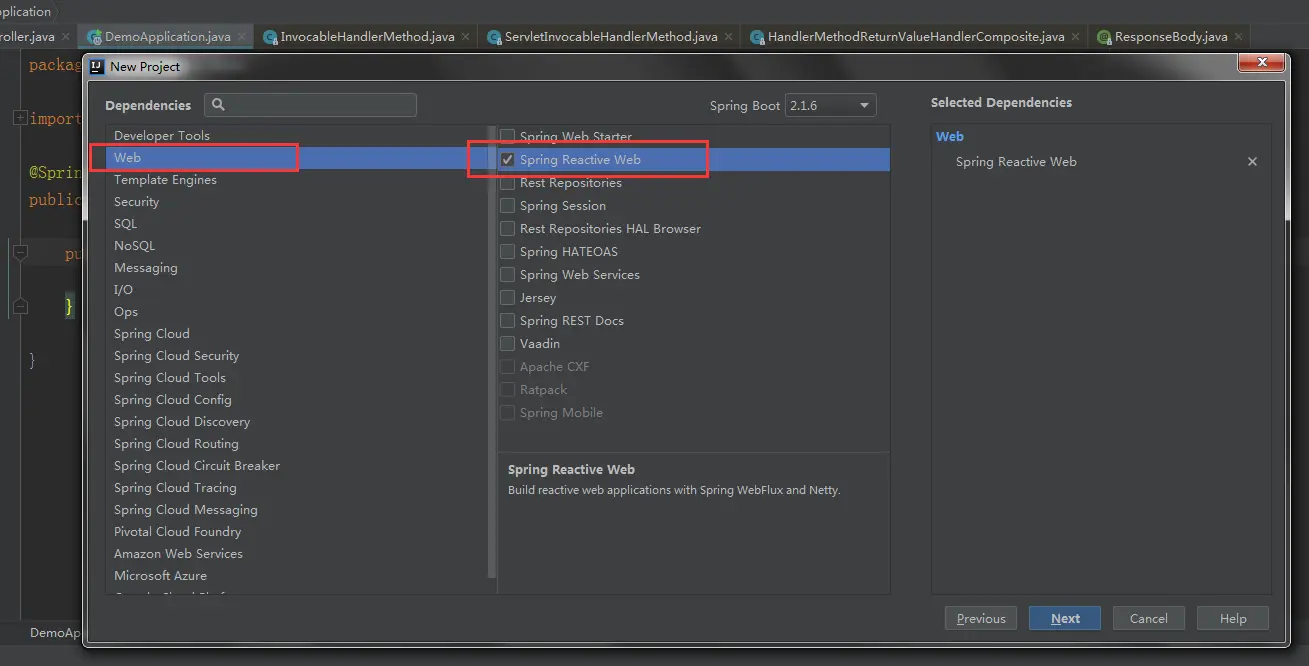Click Spring Reactive Web in Selected Dependencies
This screenshot has width=1309, height=666.
pyautogui.click(x=1016, y=162)
